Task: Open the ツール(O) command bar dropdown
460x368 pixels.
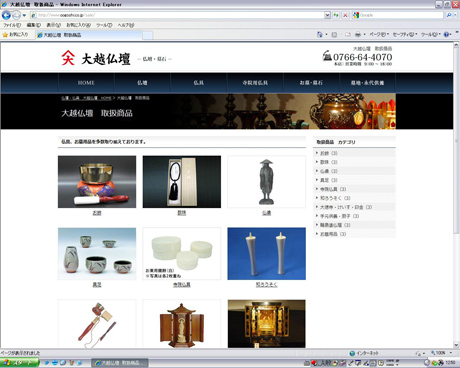Action: pos(431,34)
